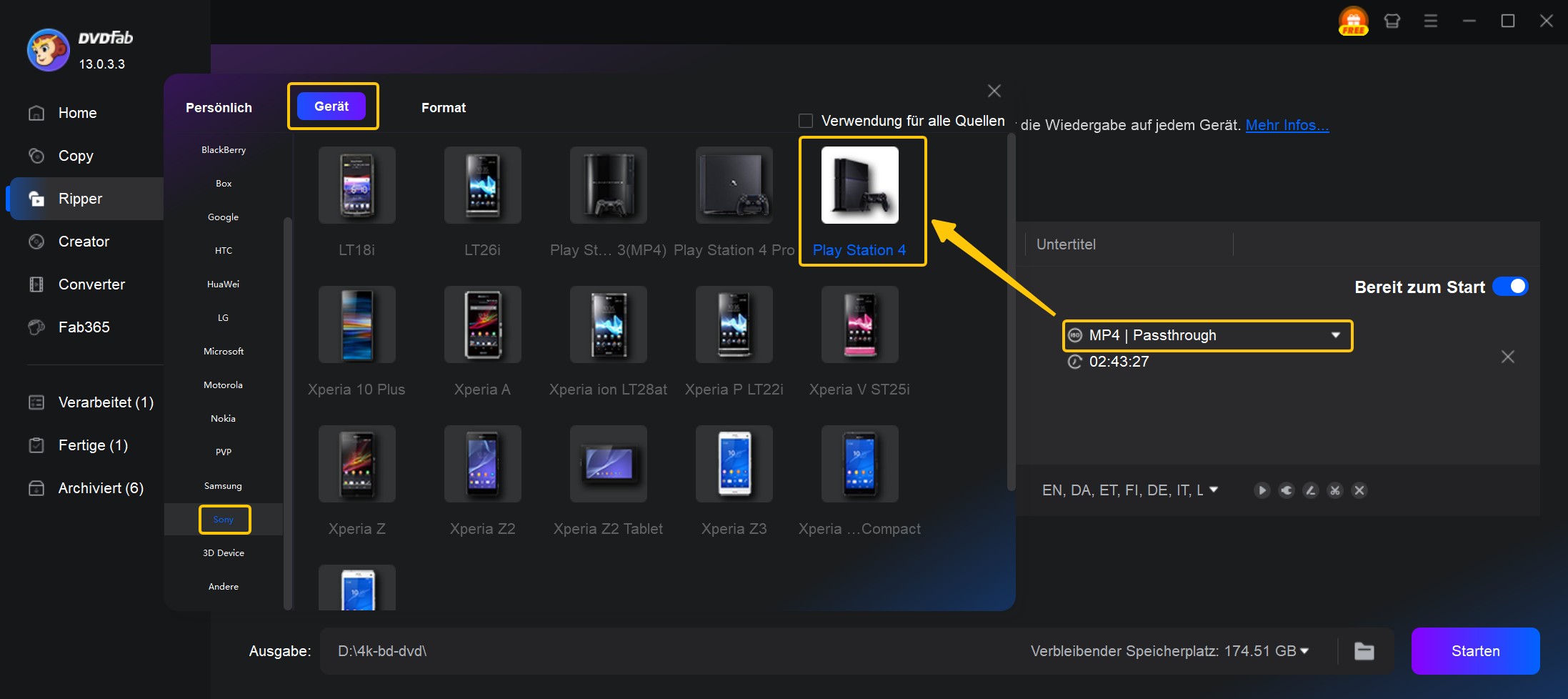Select Samsung device brand
Image resolution: width=1568 pixels, height=699 pixels.
click(x=224, y=486)
